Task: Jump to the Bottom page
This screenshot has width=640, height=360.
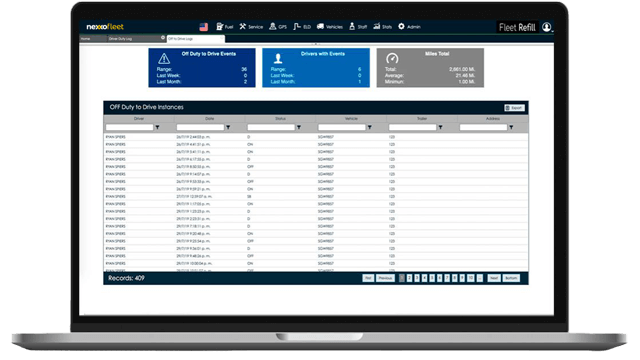Action: (511, 278)
